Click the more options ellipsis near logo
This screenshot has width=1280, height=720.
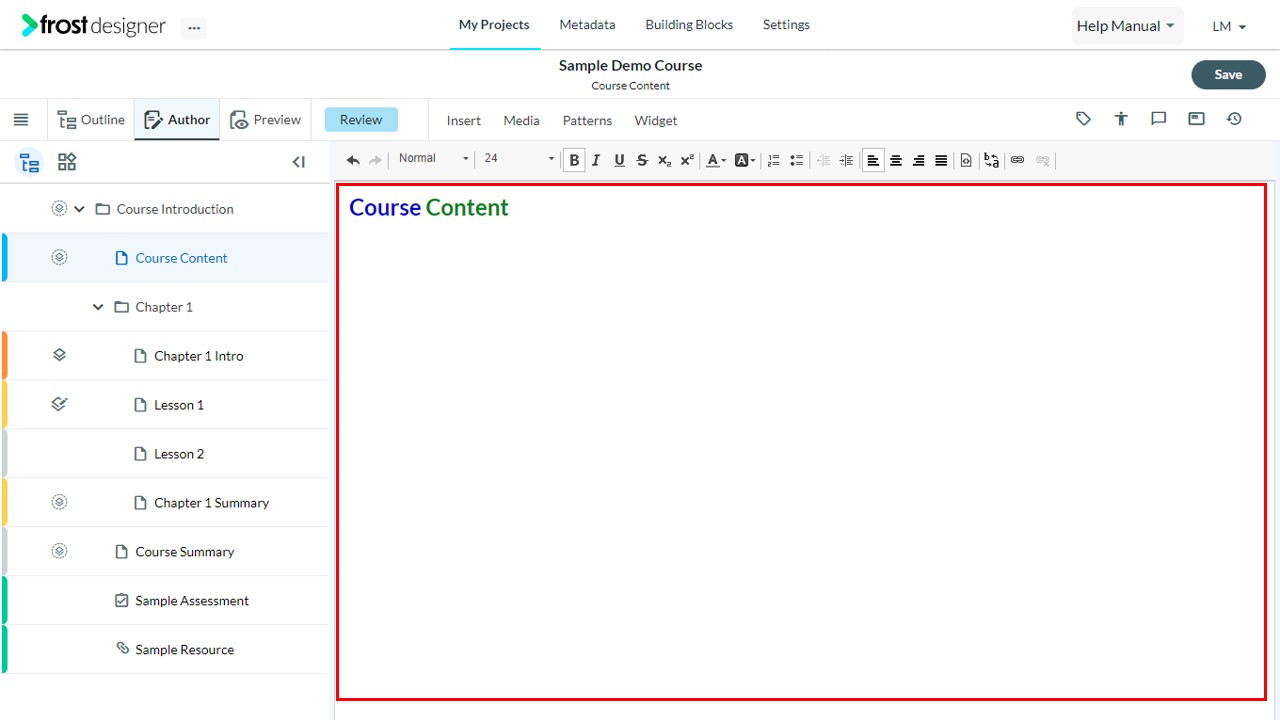click(194, 28)
